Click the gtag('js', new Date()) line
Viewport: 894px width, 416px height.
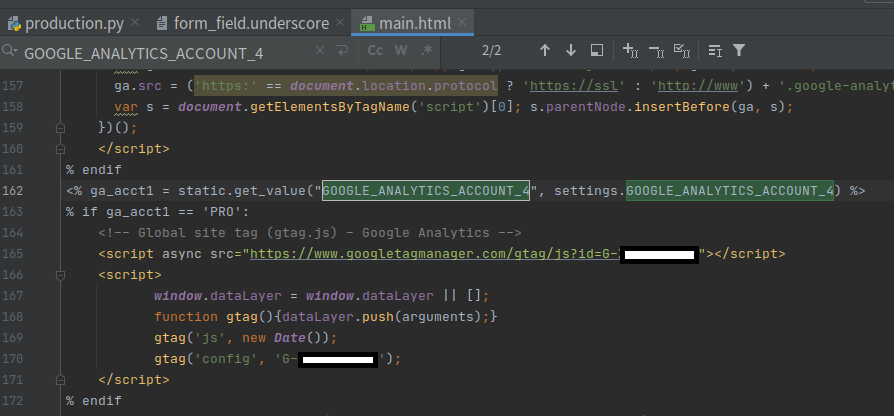coord(246,338)
